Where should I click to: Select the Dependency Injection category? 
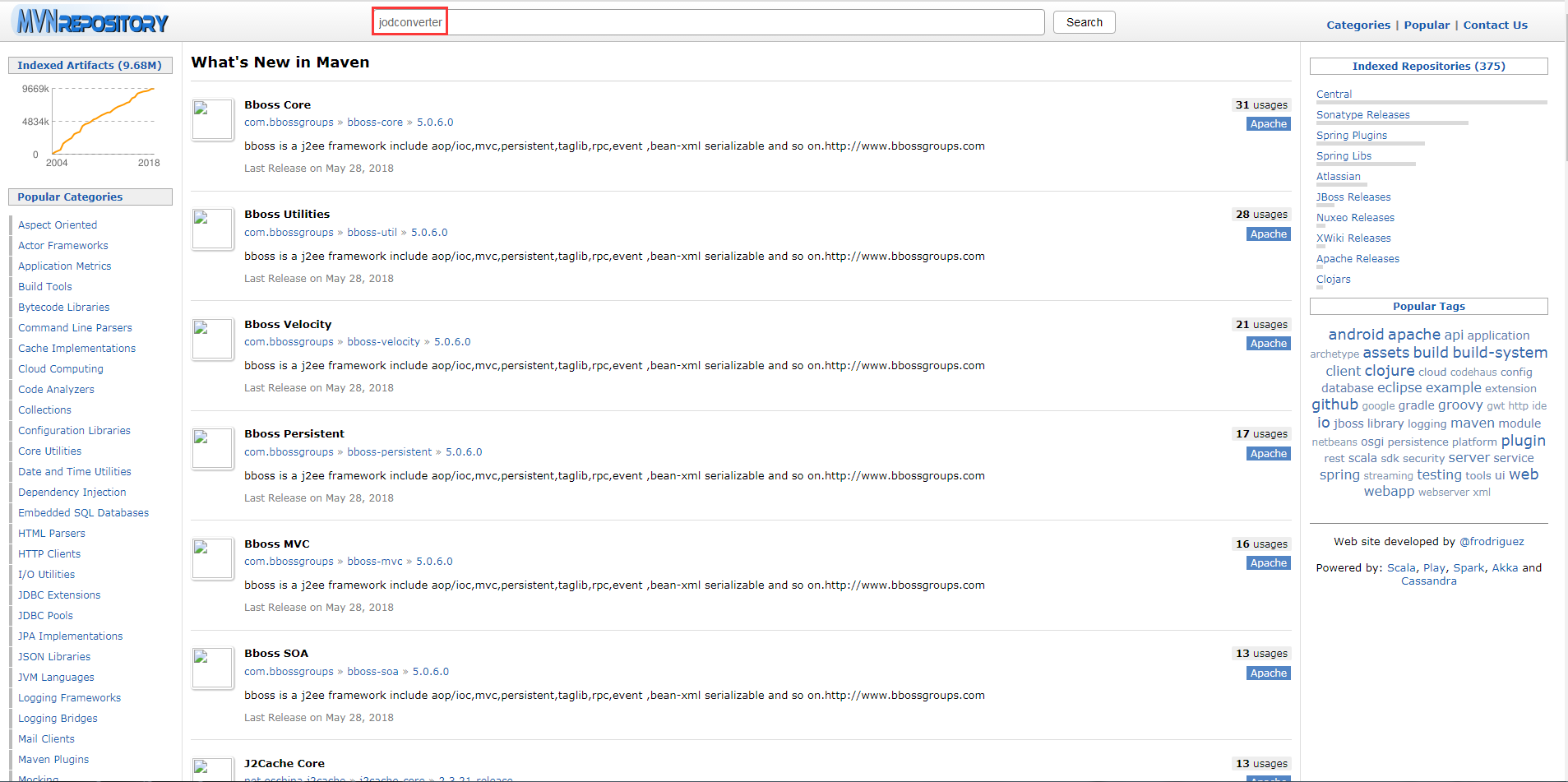[72, 492]
